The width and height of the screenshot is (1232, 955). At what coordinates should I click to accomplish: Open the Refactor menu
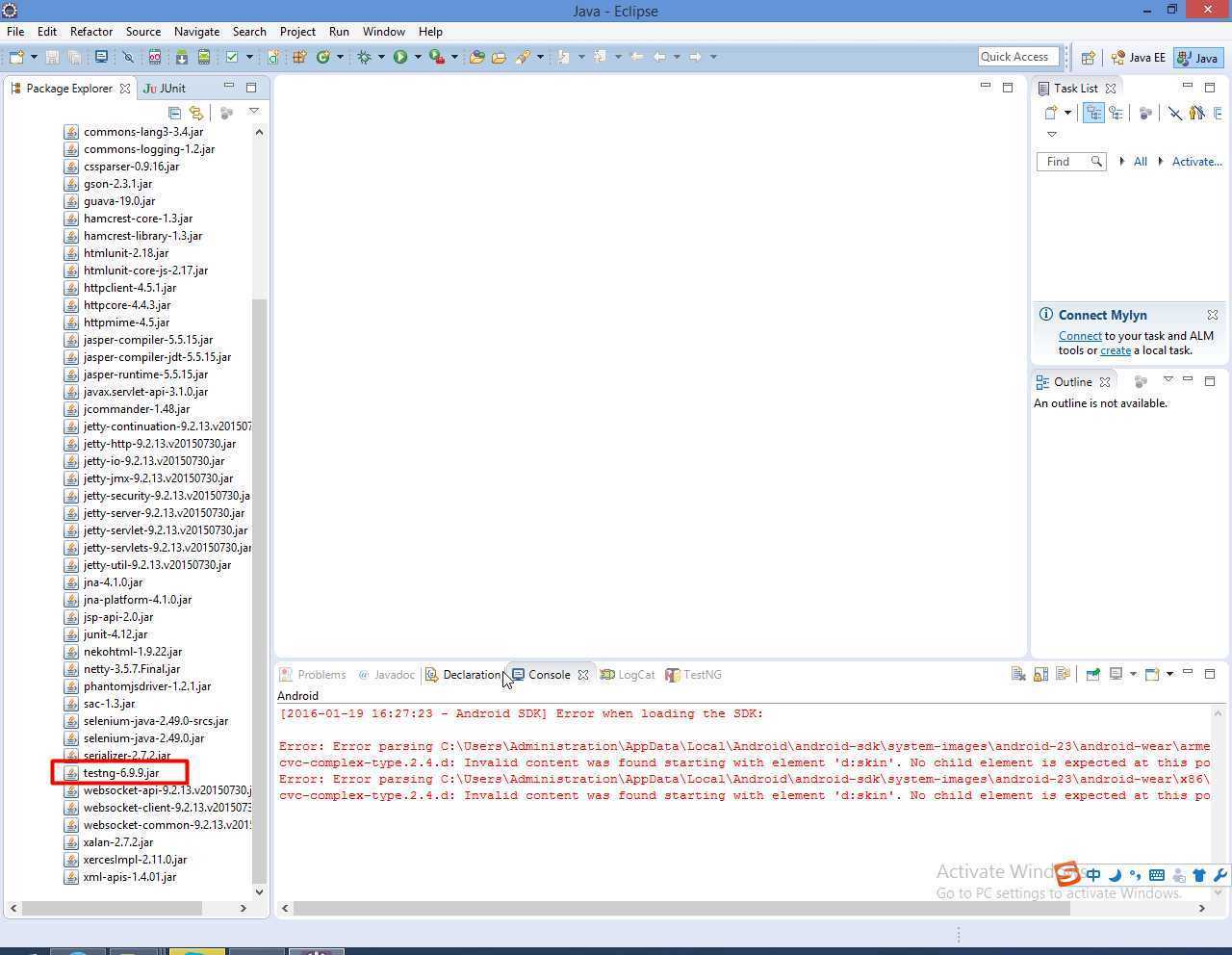[91, 32]
